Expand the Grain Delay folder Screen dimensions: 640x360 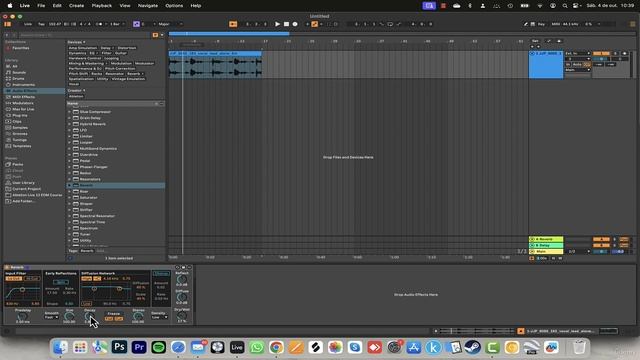[x=69, y=118]
